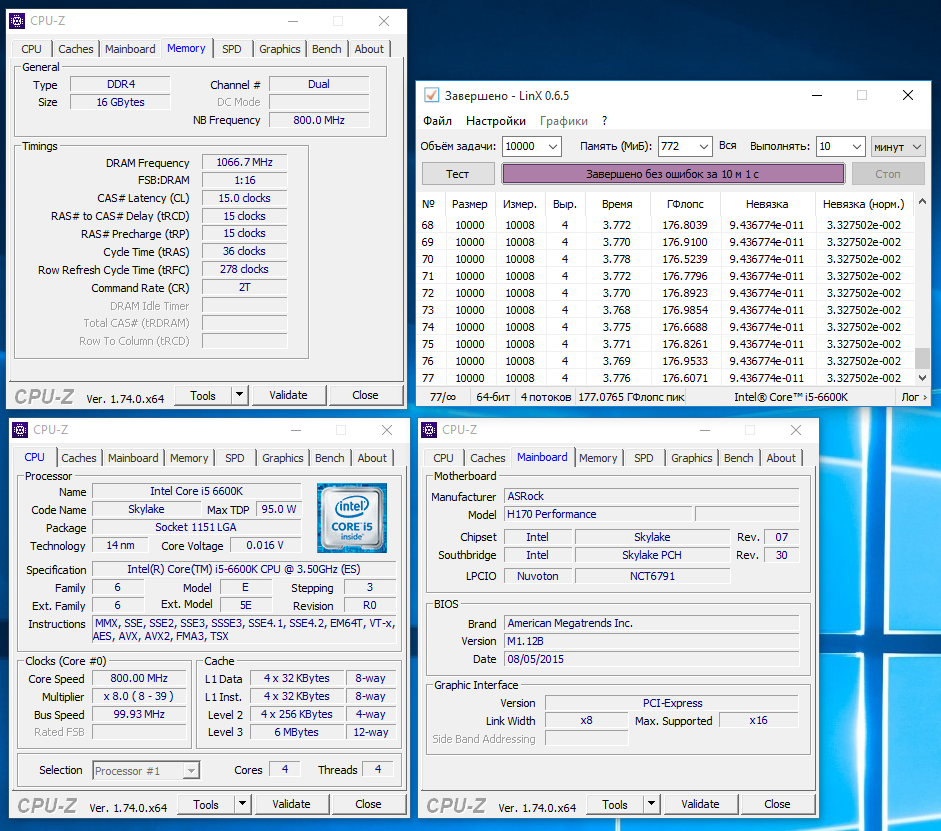Click the LinX title bar checkmark icon
Viewport: 941px width, 831px height.
coord(432,95)
